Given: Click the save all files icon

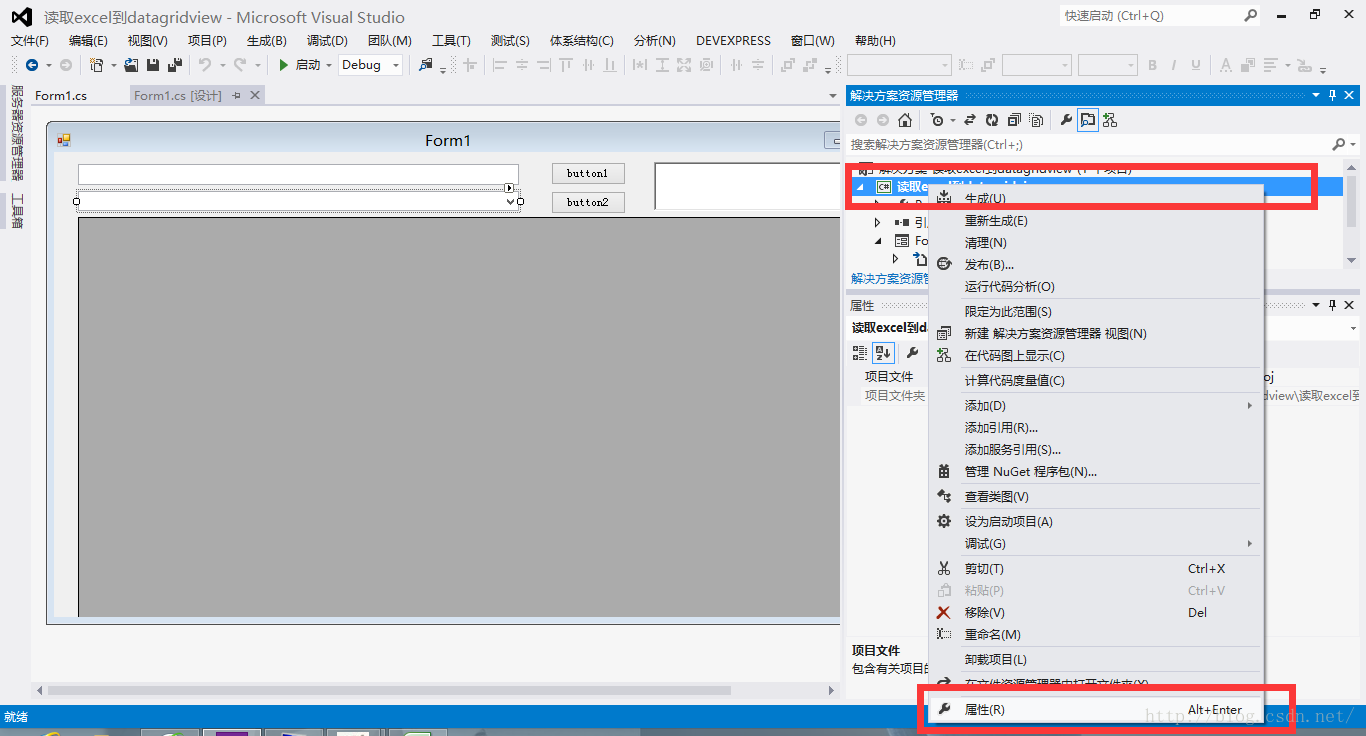Looking at the screenshot, I should [x=175, y=65].
